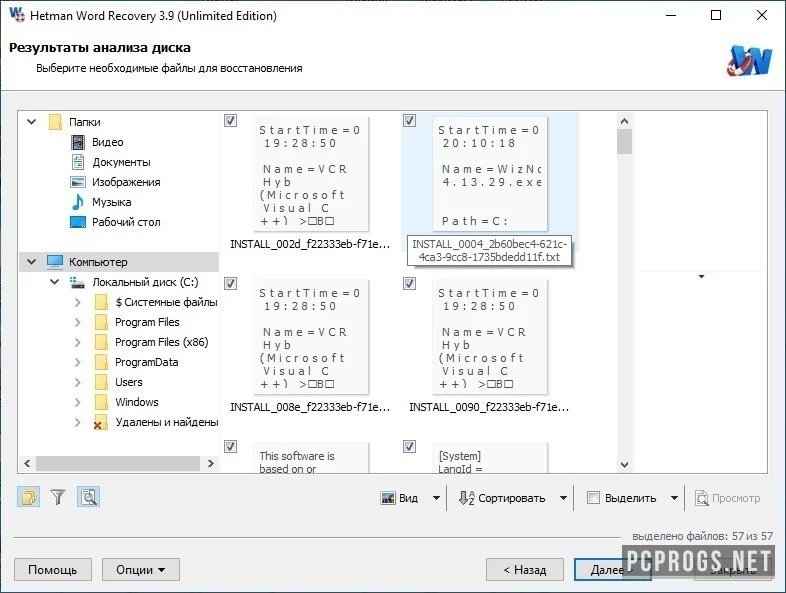Expand the Удалены и найдены node
The height and width of the screenshot is (593, 786).
pyautogui.click(x=77, y=423)
